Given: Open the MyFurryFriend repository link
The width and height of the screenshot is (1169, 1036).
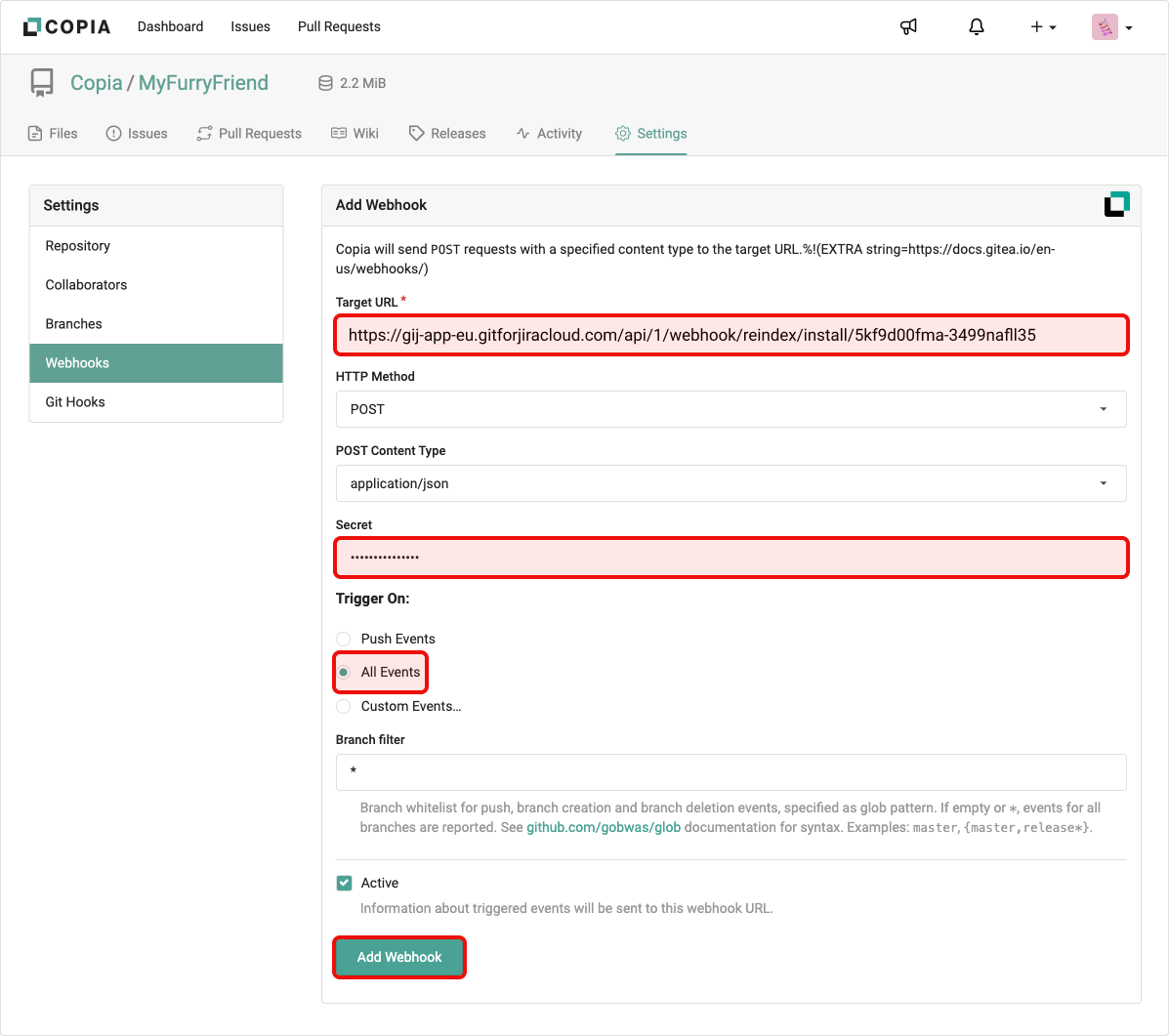Looking at the screenshot, I should point(203,83).
